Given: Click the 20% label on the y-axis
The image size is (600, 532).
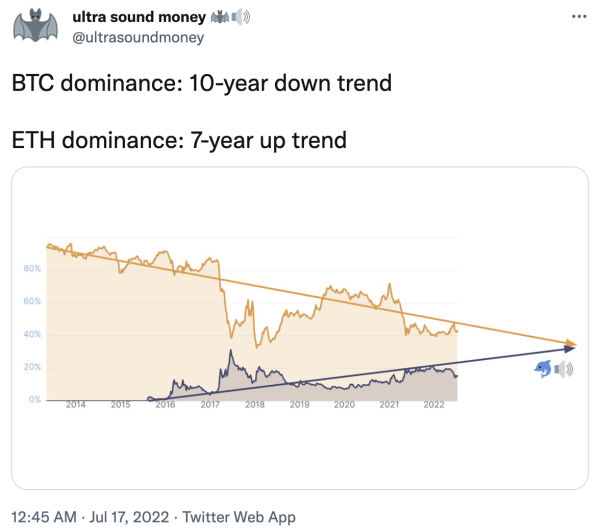Looking at the screenshot, I should [32, 367].
